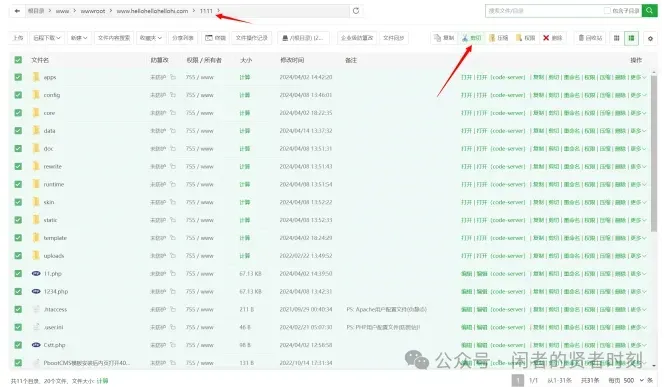Expand the more (更多) menu for 11.php row
Viewport: 664px width, 387px height.
639,274
